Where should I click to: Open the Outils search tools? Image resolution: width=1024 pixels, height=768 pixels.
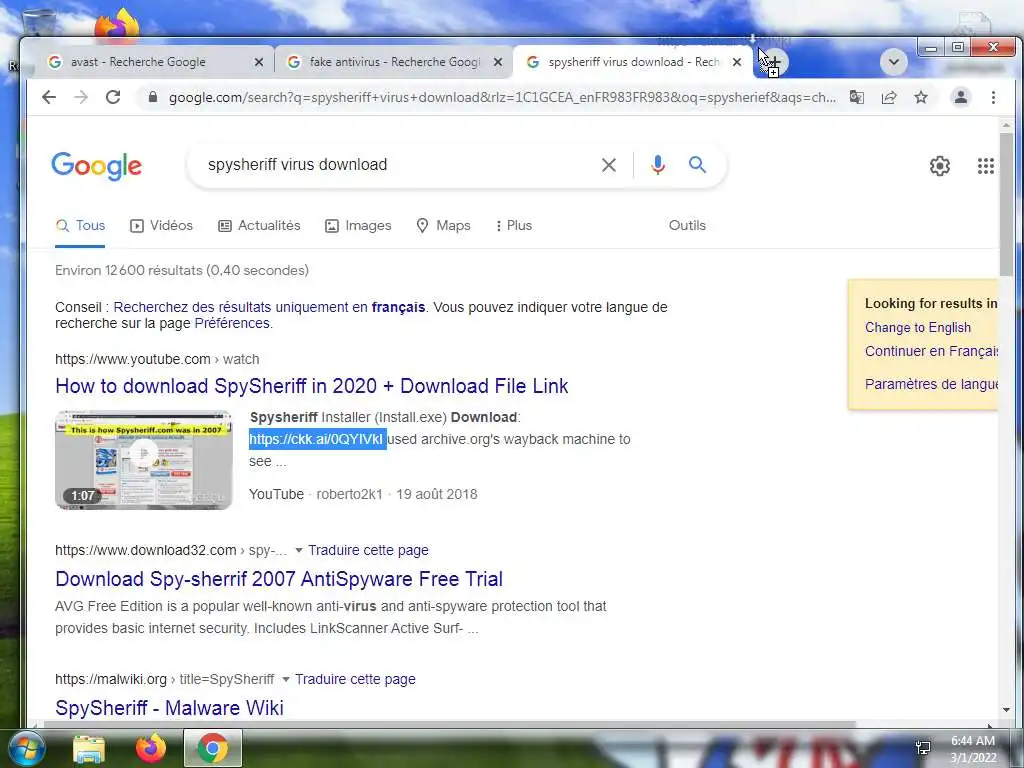(x=687, y=225)
